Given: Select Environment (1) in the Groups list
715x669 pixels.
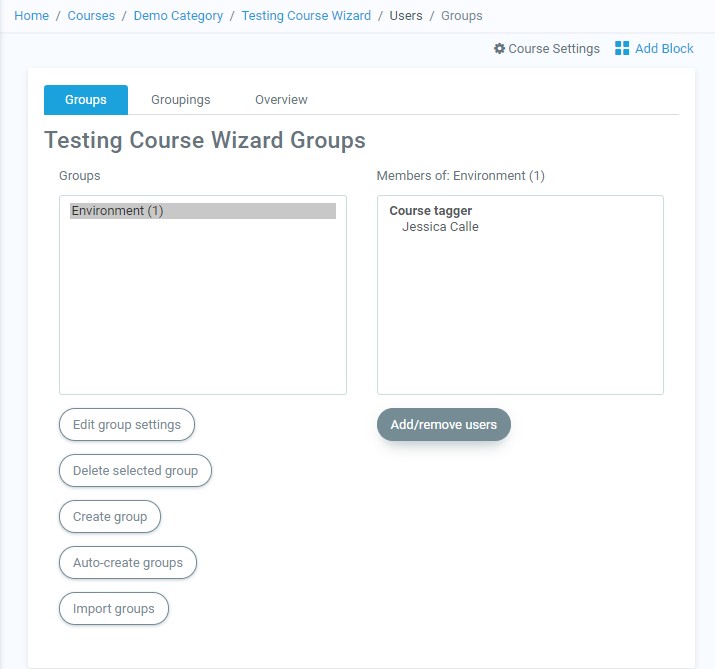Looking at the screenshot, I should click(117, 211).
